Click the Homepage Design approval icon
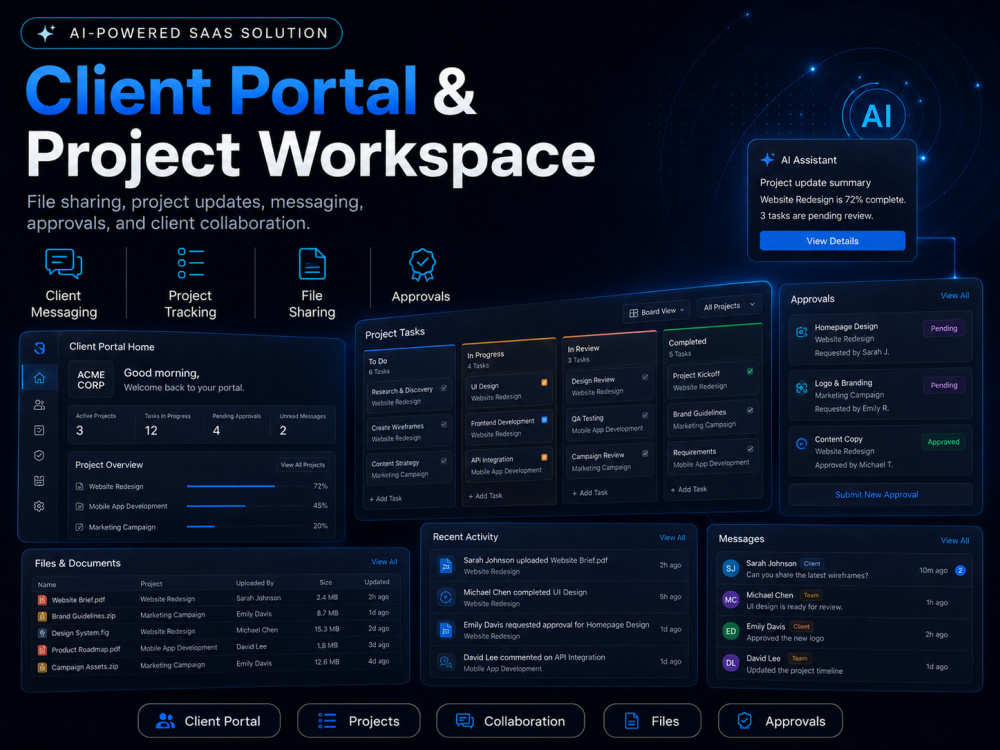This screenshot has height=750, width=1000. point(802,332)
